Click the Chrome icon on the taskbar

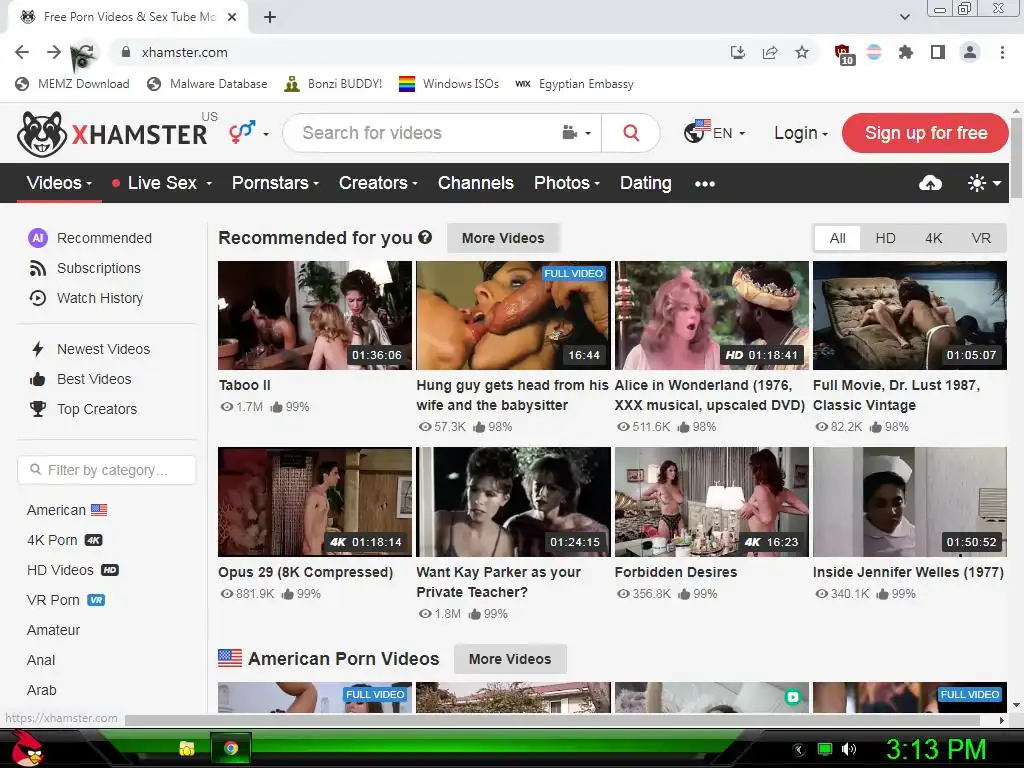click(x=231, y=748)
